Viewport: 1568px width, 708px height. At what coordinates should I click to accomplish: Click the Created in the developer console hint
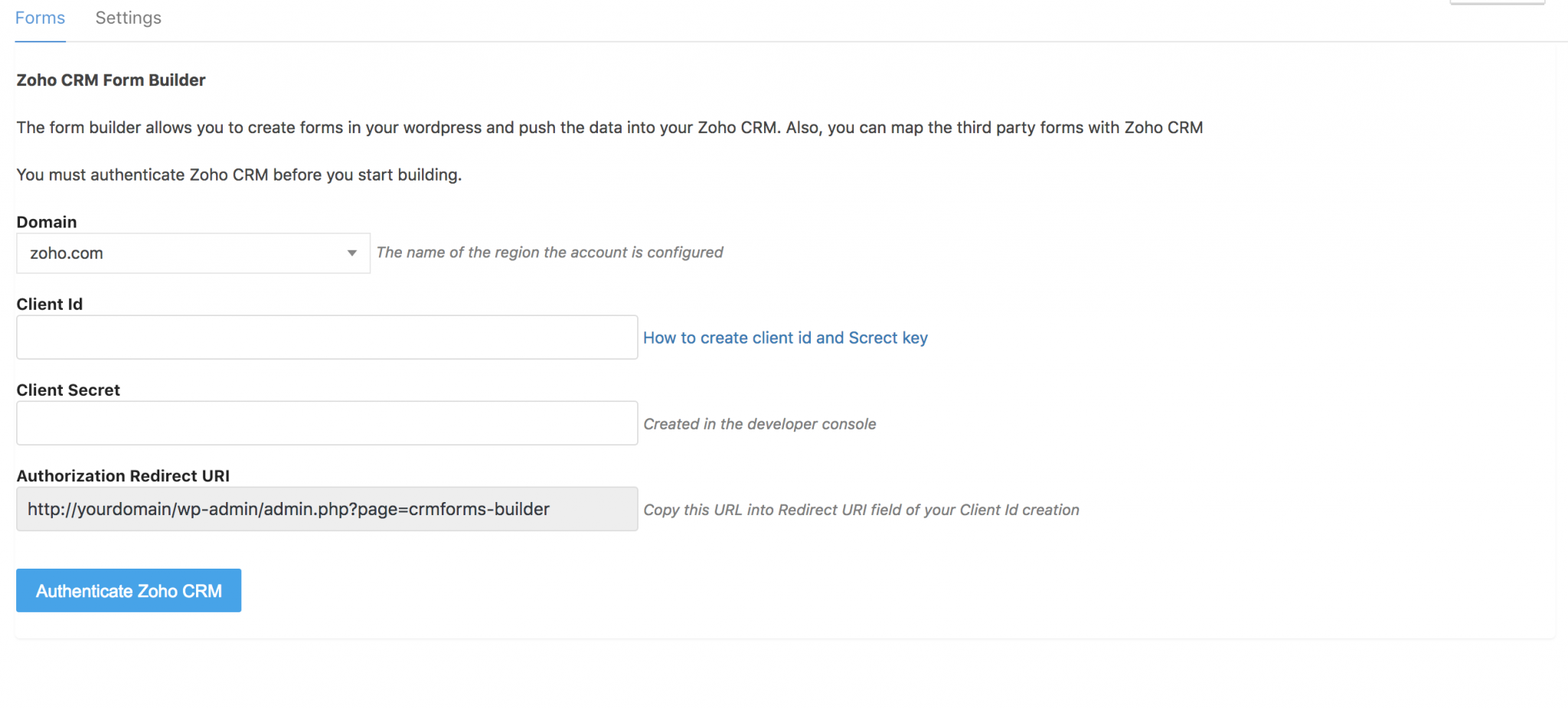(x=759, y=424)
